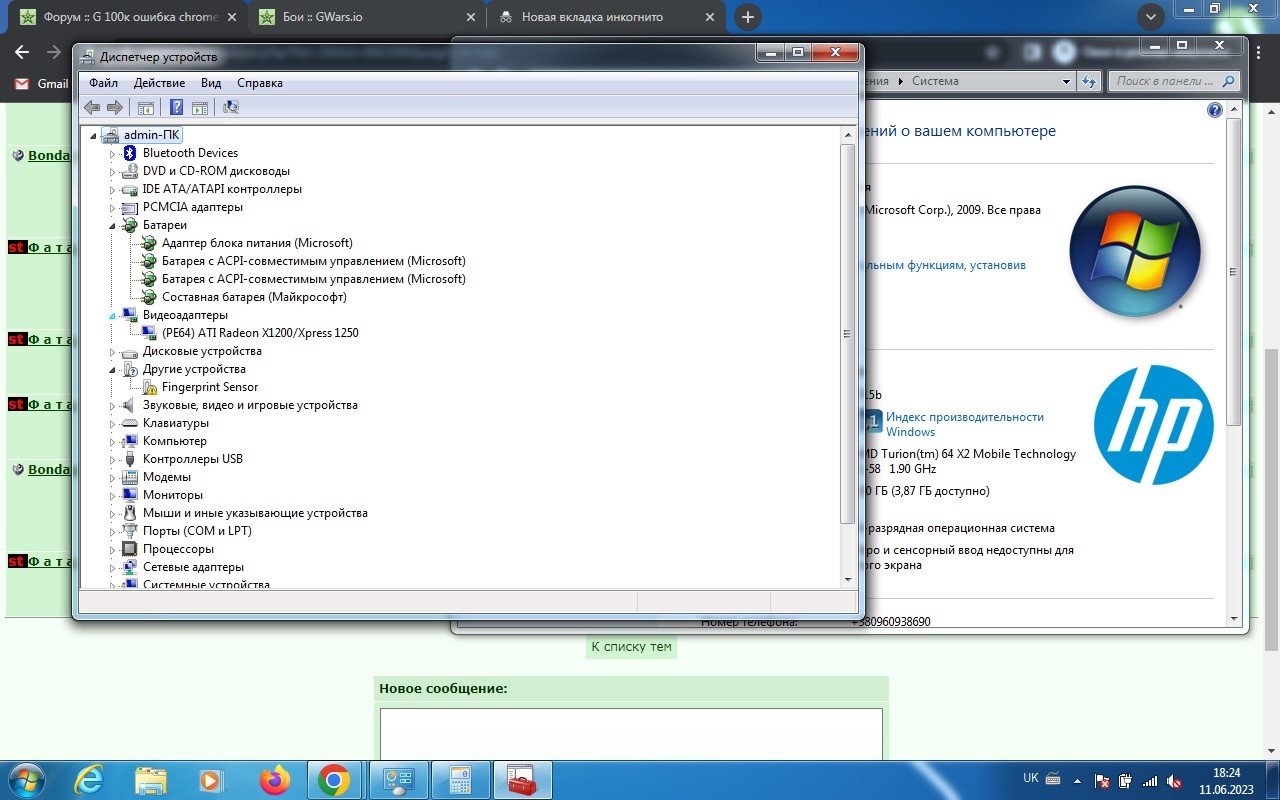Launch Internet Explorer from taskbar

[x=89, y=780]
